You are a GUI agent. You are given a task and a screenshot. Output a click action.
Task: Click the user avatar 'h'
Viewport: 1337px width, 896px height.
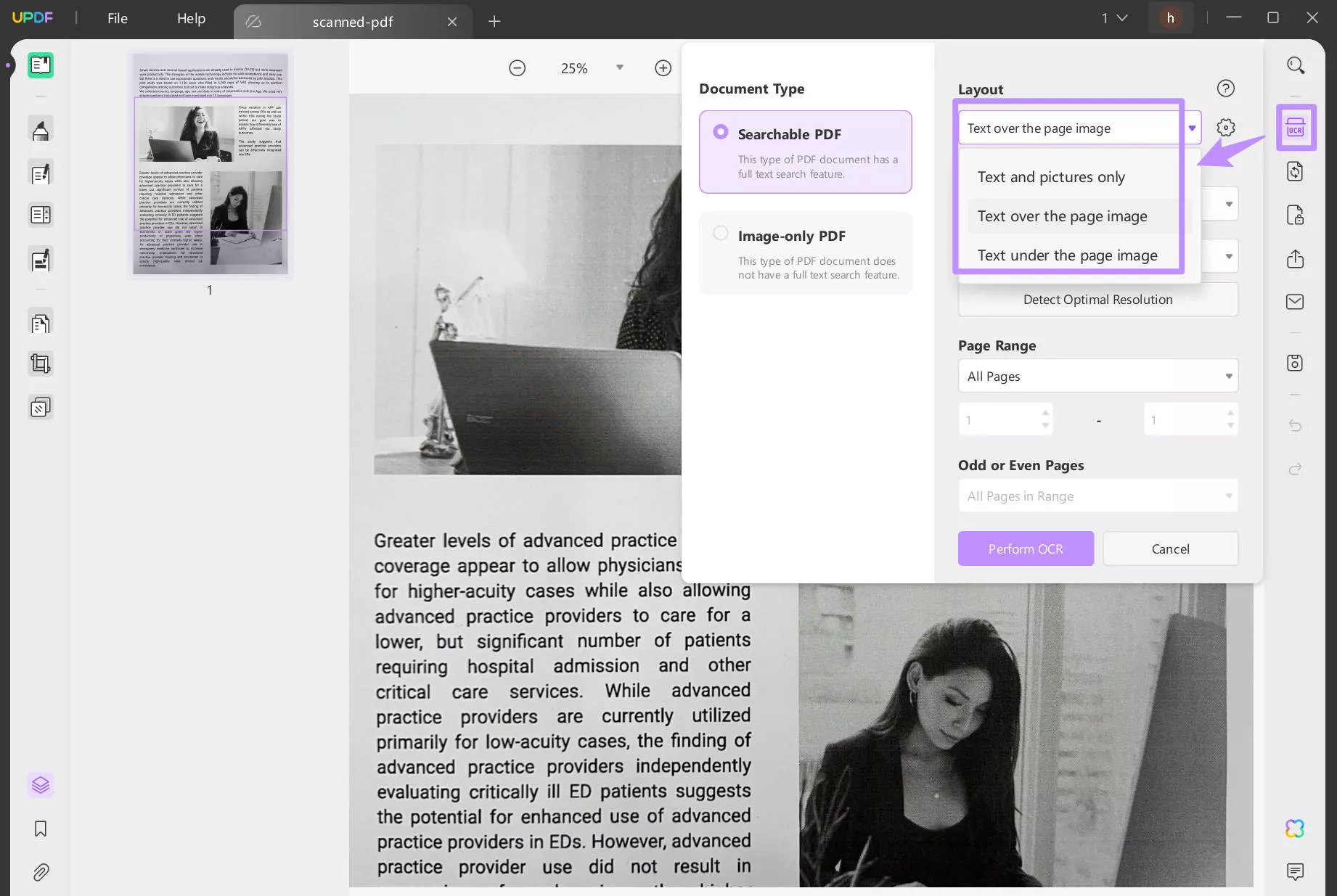[x=1170, y=18]
